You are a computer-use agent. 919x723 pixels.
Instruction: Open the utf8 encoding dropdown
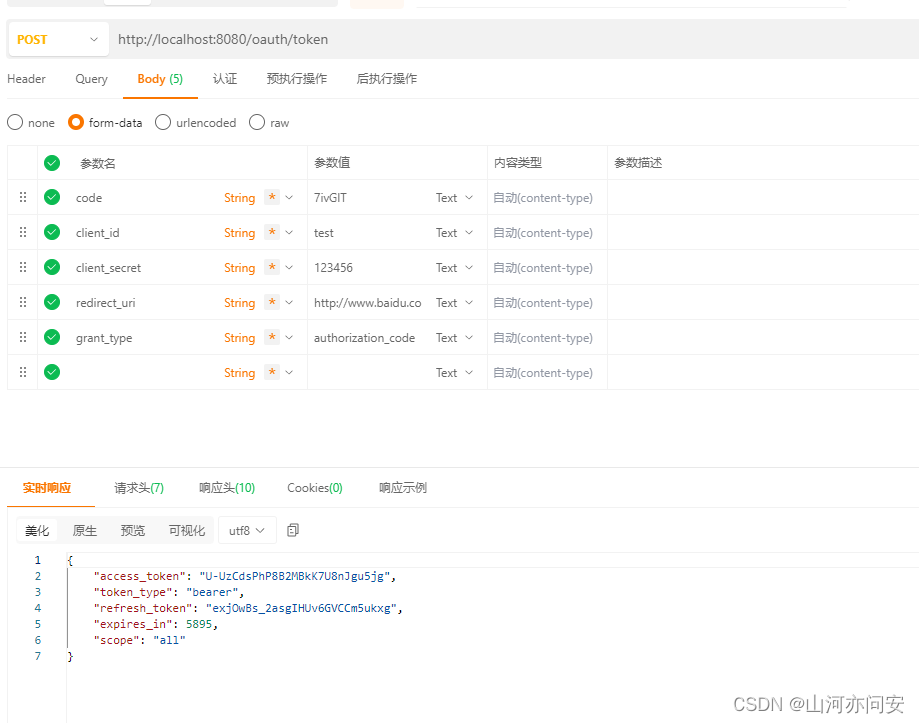[247, 530]
